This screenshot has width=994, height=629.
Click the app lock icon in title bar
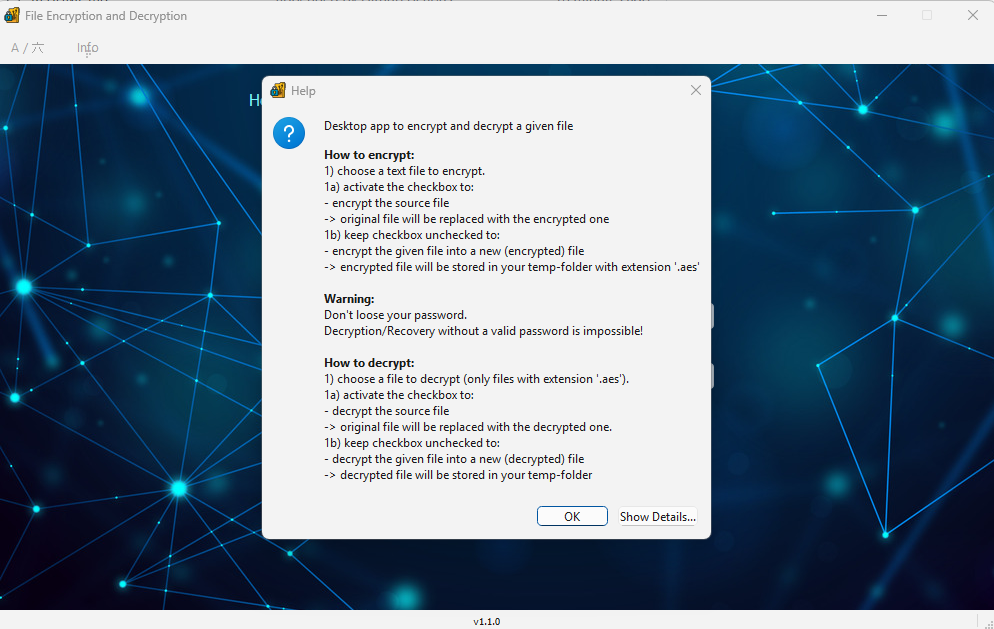pos(12,15)
